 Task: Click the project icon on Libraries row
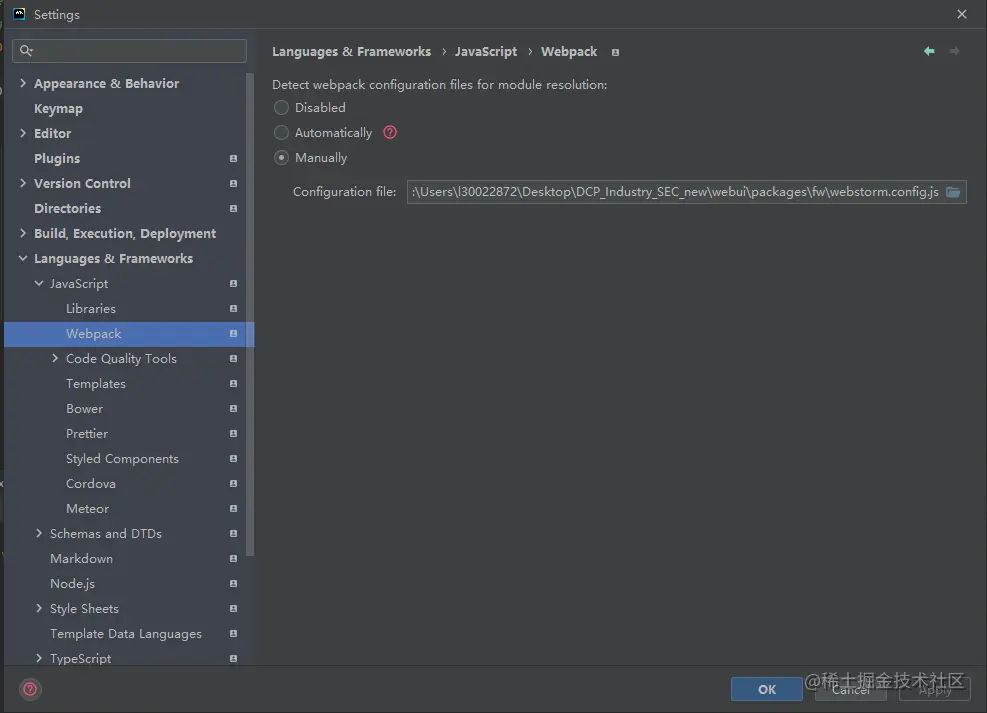coord(234,308)
